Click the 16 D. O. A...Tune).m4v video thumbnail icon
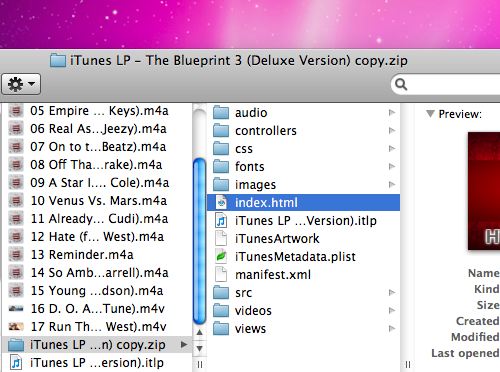Image resolution: width=500 pixels, height=372 pixels. pos(16,309)
